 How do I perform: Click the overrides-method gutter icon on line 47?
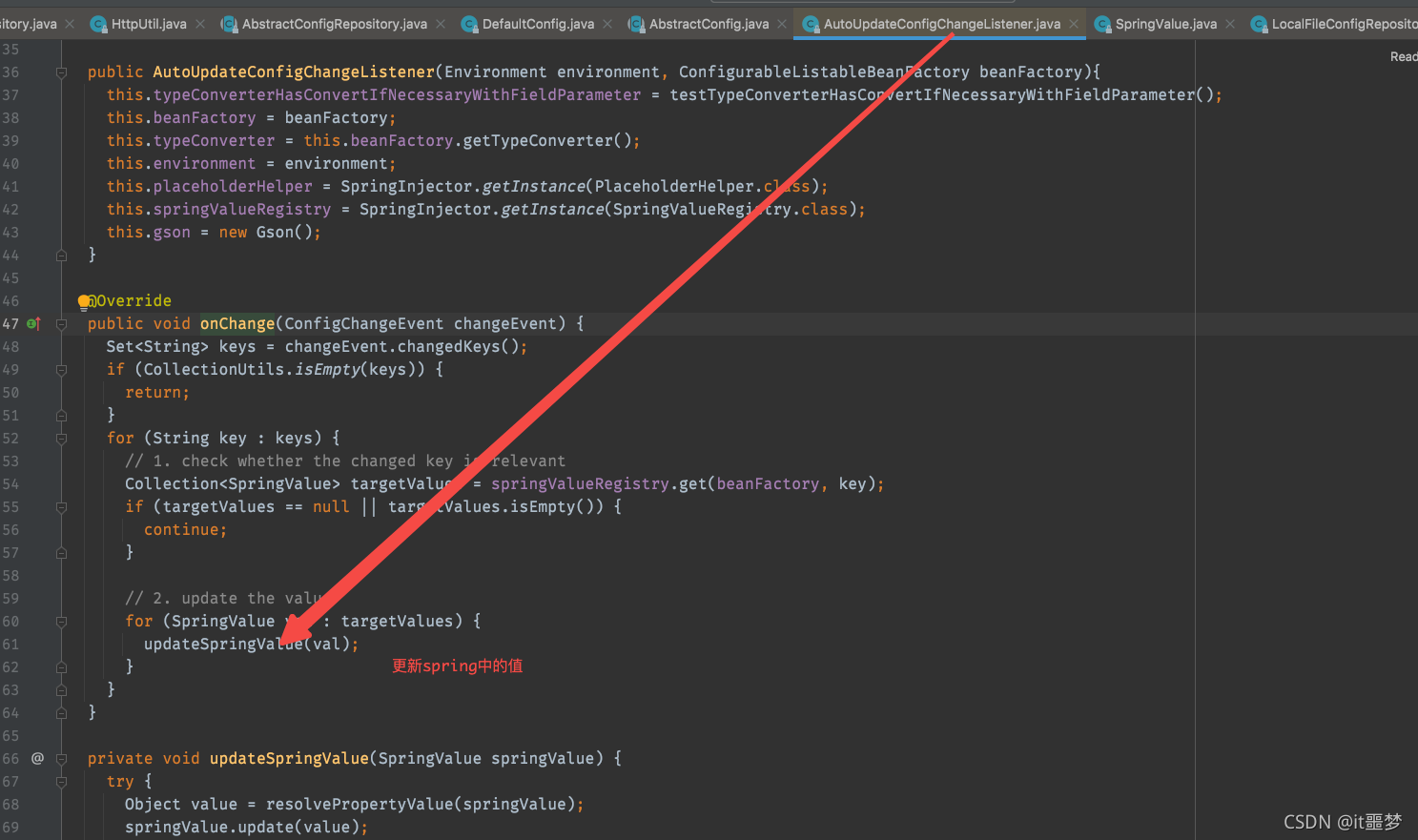33,324
